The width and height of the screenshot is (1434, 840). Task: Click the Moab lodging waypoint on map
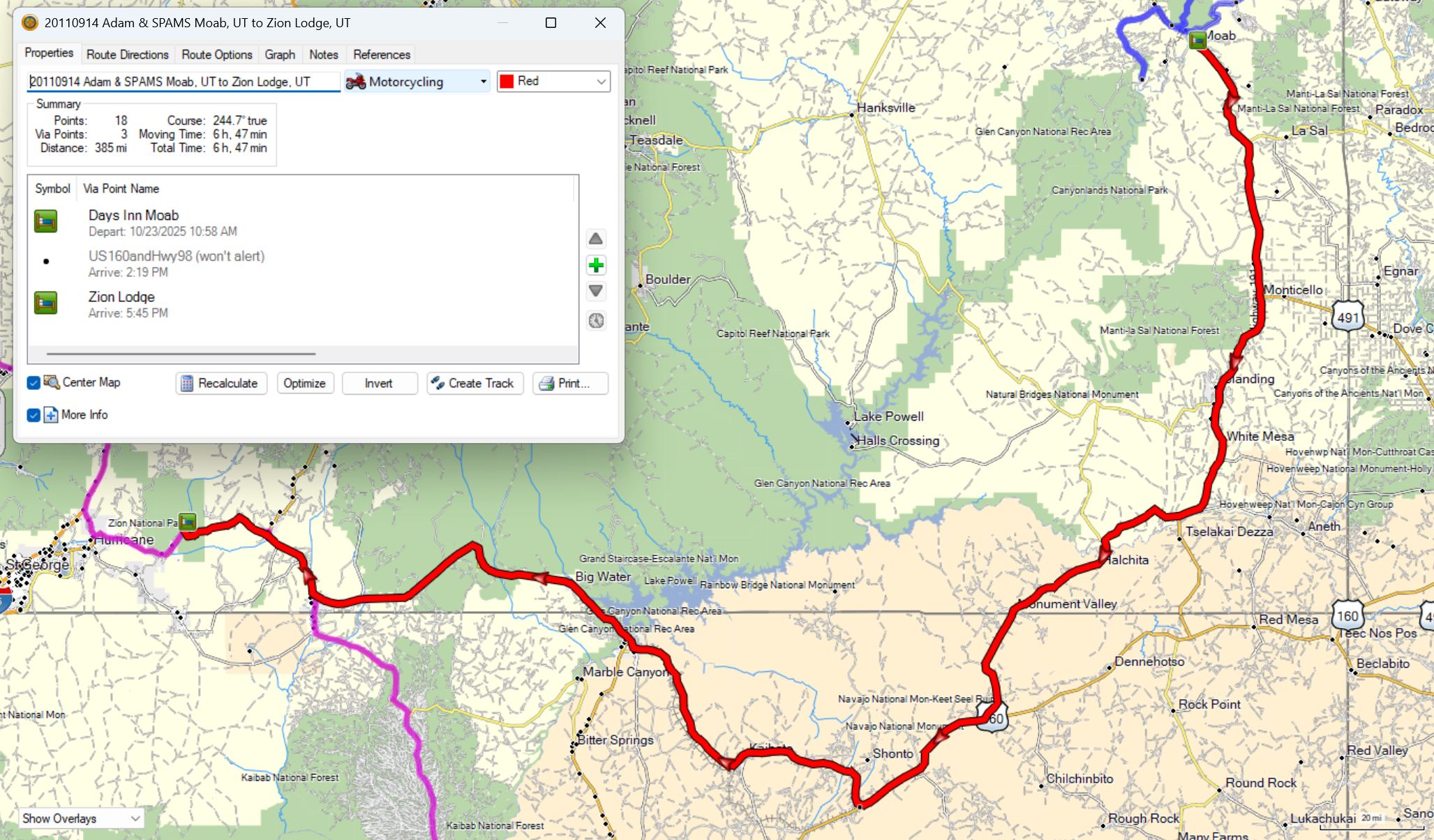[x=1197, y=40]
